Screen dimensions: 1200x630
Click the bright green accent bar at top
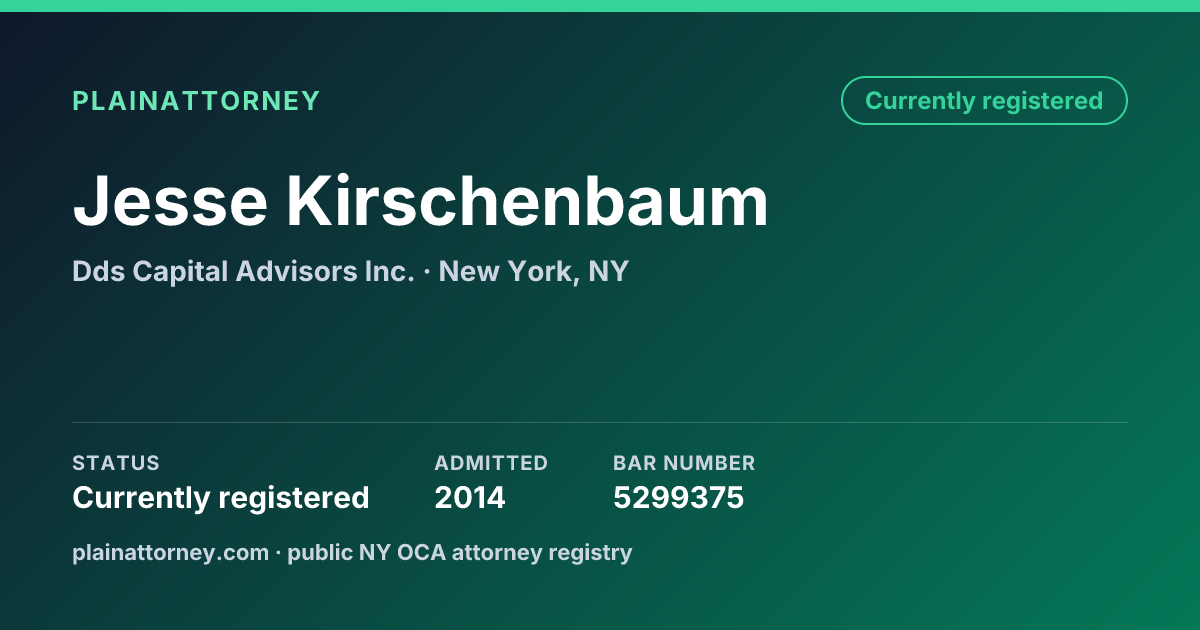pyautogui.click(x=600, y=6)
